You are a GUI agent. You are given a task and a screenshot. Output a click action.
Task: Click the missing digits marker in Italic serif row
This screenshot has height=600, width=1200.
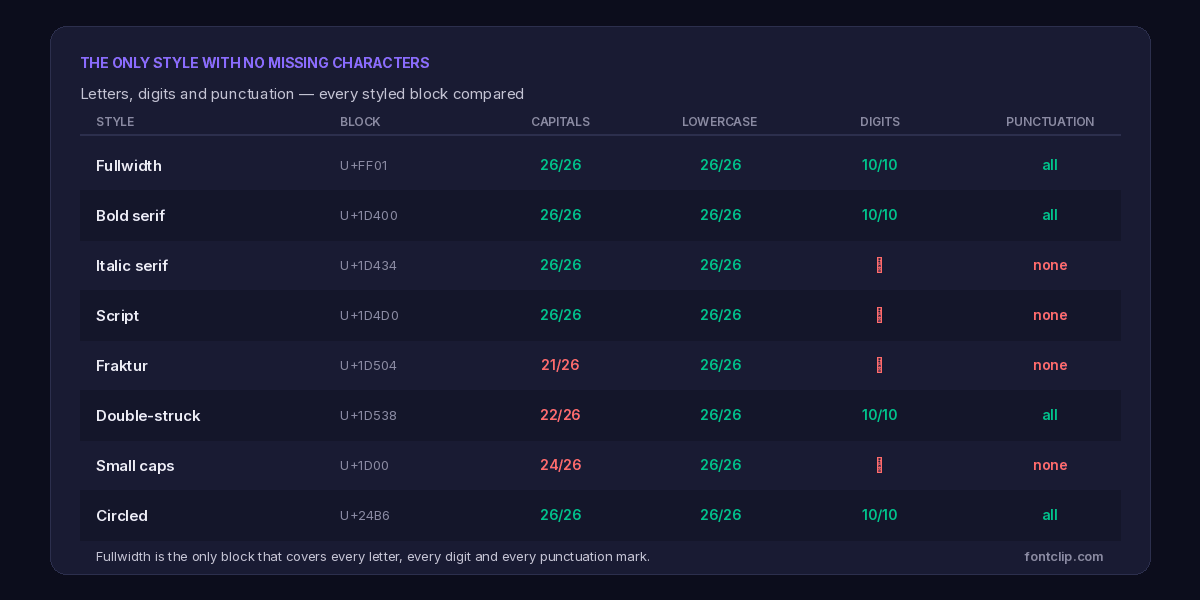[x=879, y=265]
